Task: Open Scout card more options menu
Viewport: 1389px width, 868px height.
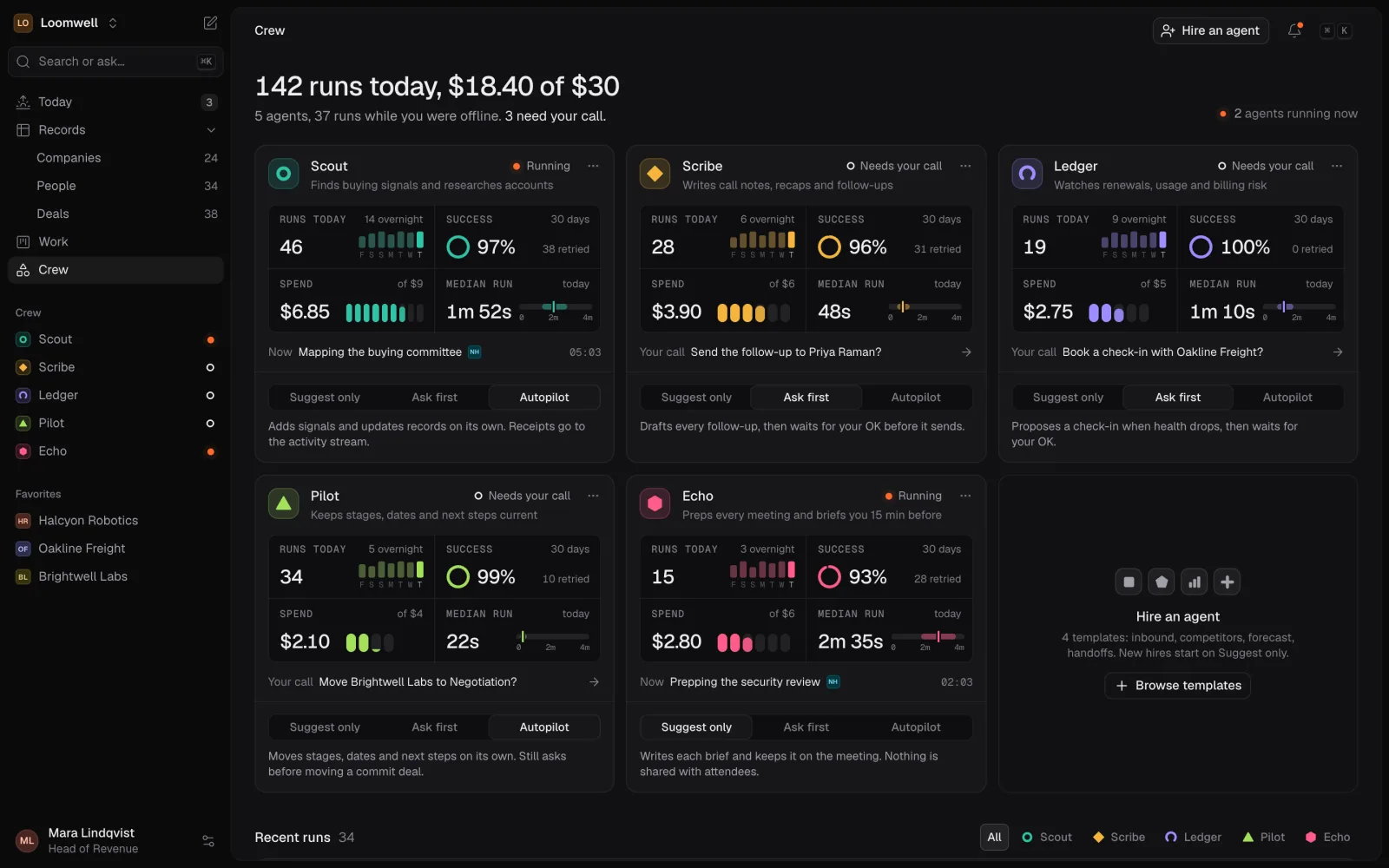Action: point(593,166)
